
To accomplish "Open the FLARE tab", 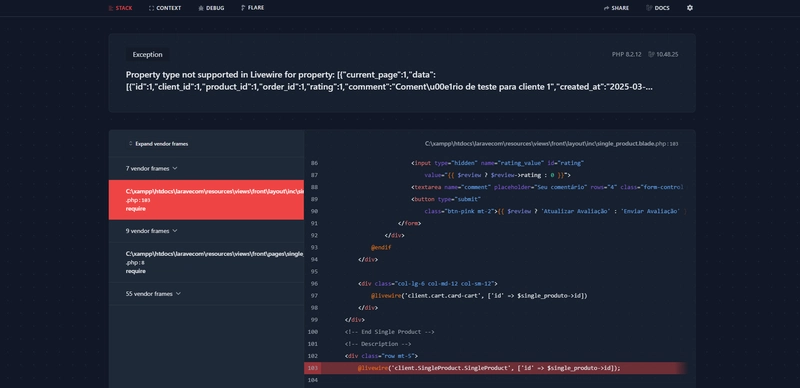I will pyautogui.click(x=253, y=8).
